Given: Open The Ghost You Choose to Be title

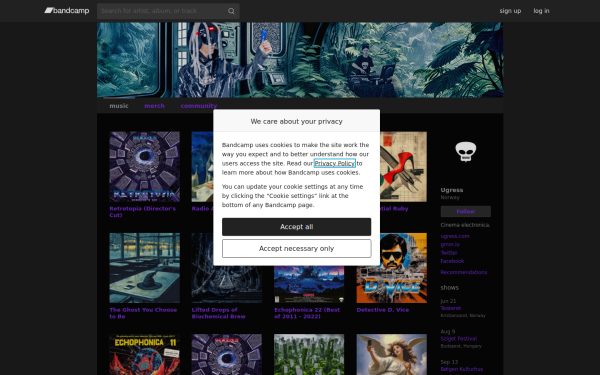Looking at the screenshot, I should 143,313.
